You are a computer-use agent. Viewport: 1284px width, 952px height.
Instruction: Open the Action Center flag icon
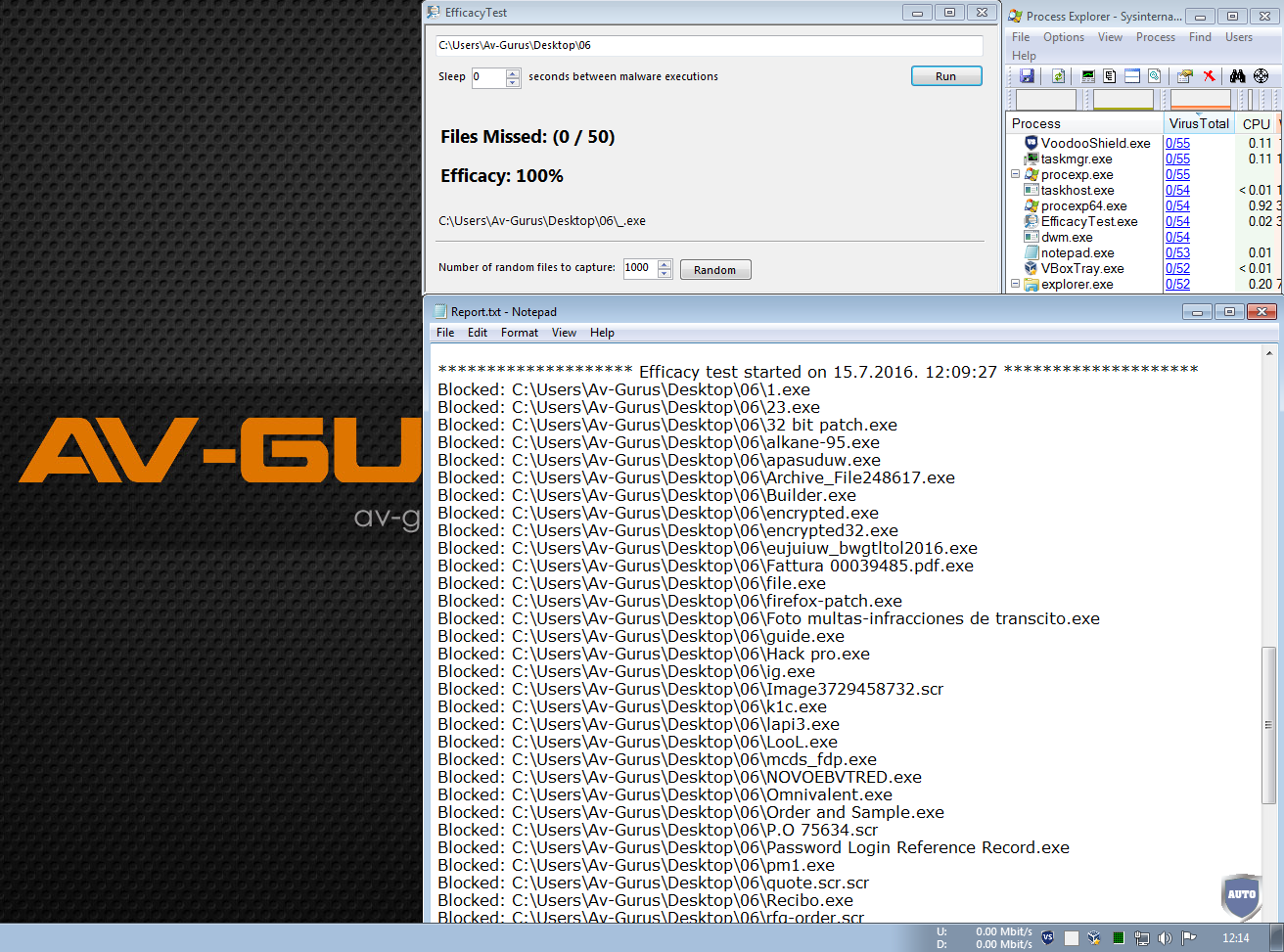(1189, 937)
